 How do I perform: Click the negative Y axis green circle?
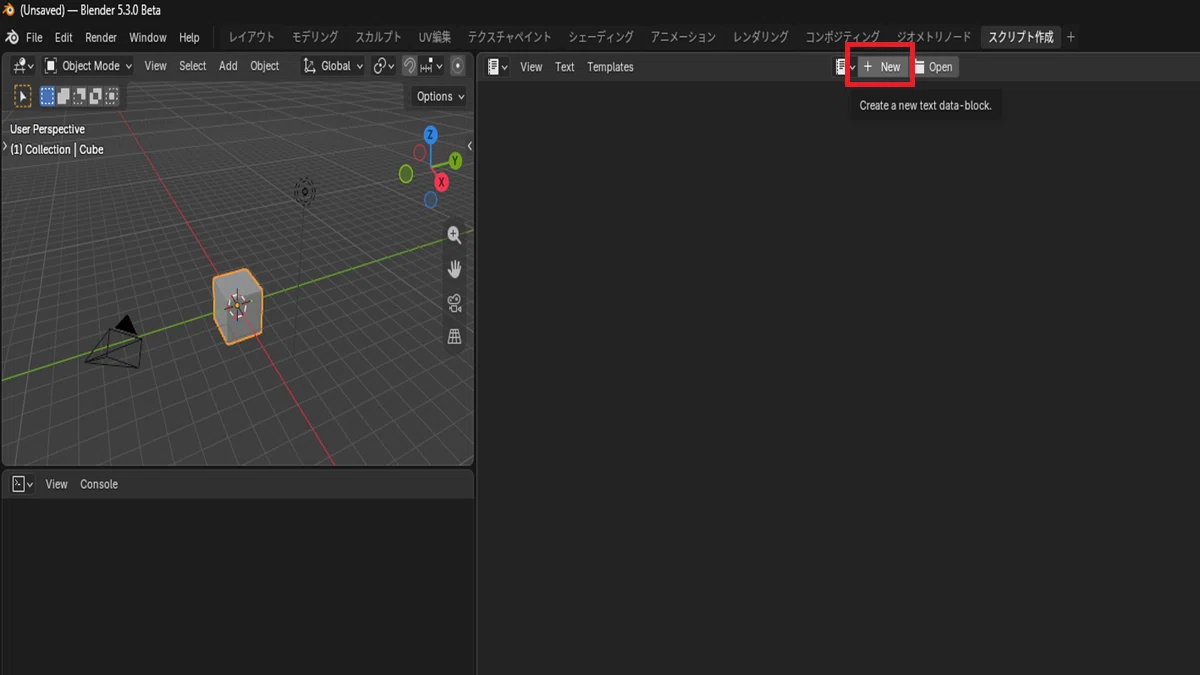pos(406,174)
